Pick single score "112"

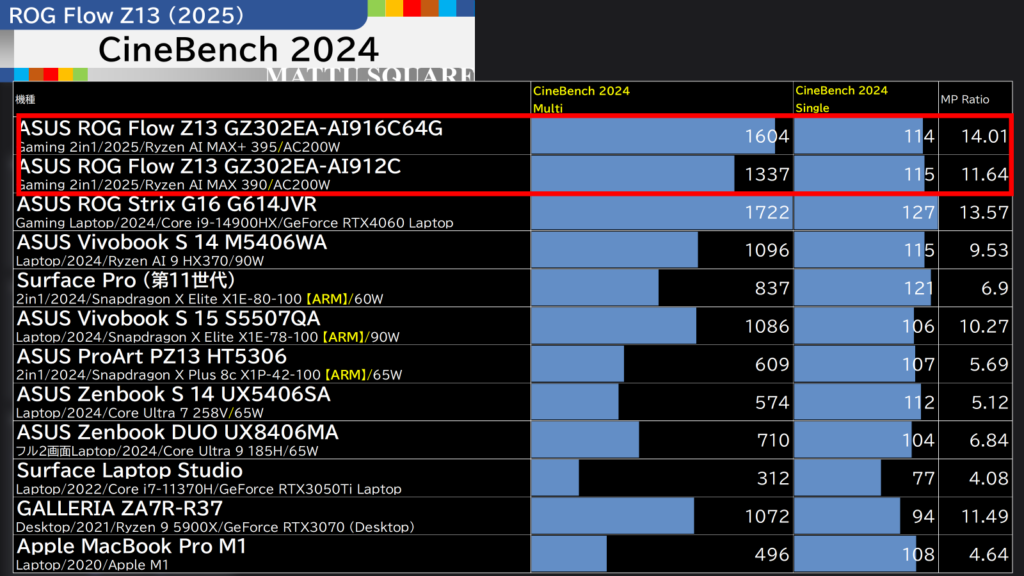point(919,402)
